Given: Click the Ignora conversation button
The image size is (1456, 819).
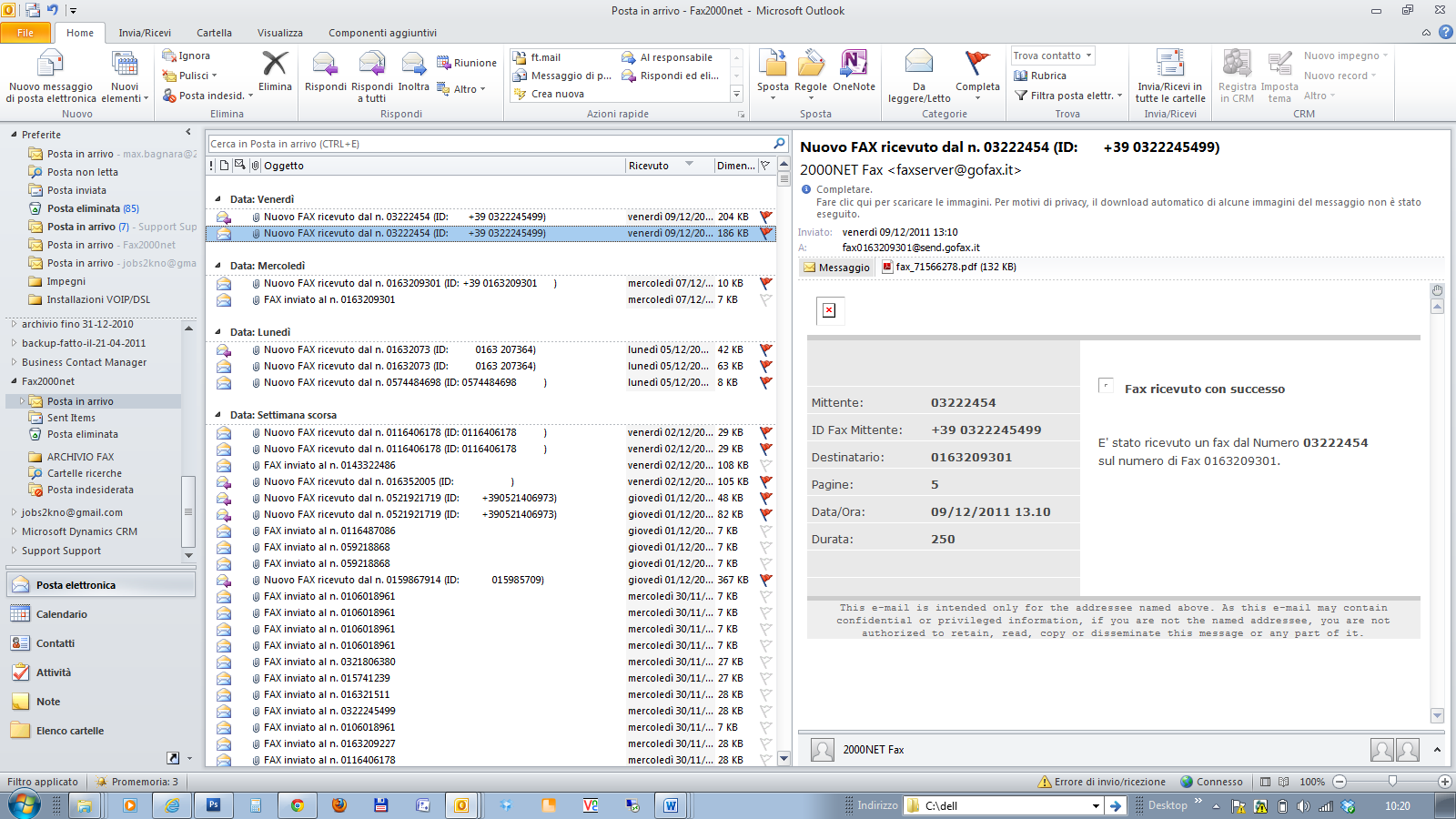Looking at the screenshot, I should [187, 56].
